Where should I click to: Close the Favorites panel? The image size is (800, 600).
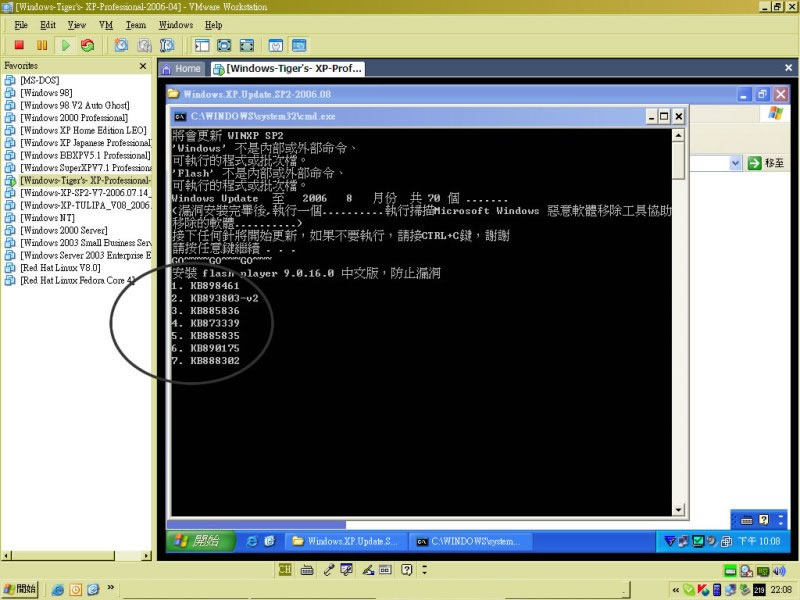pos(143,66)
